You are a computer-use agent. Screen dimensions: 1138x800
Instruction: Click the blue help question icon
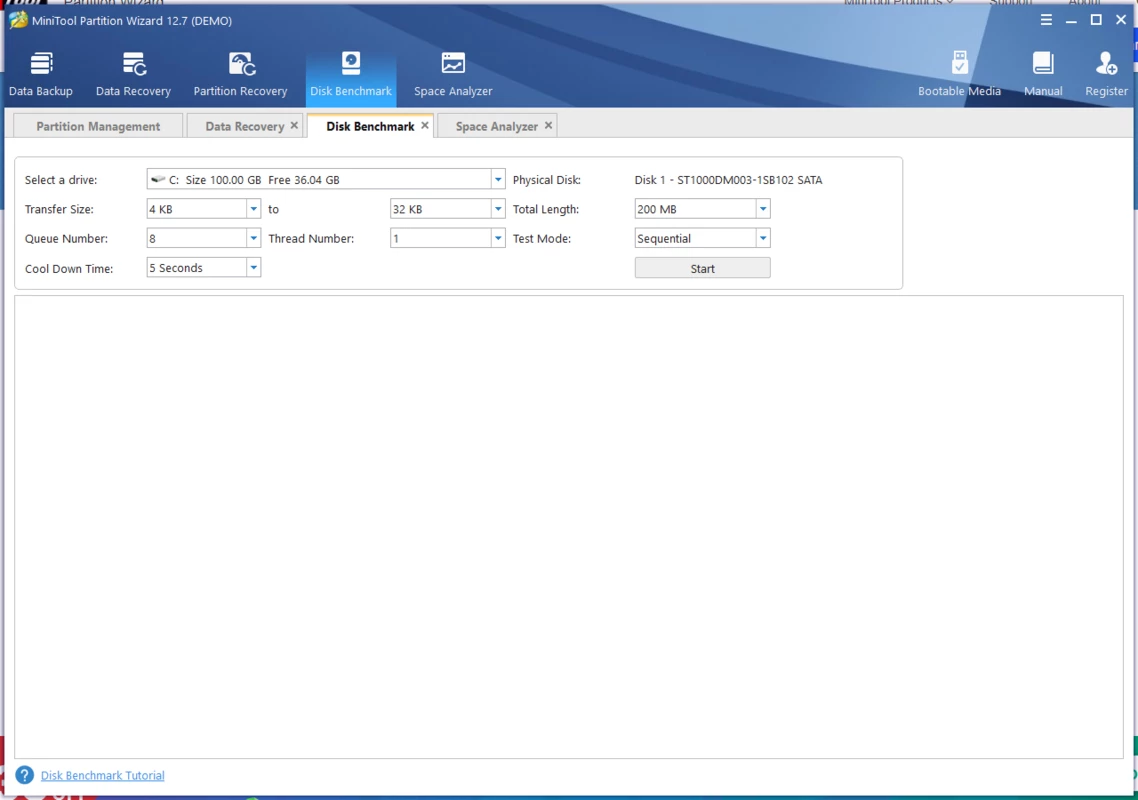point(25,775)
